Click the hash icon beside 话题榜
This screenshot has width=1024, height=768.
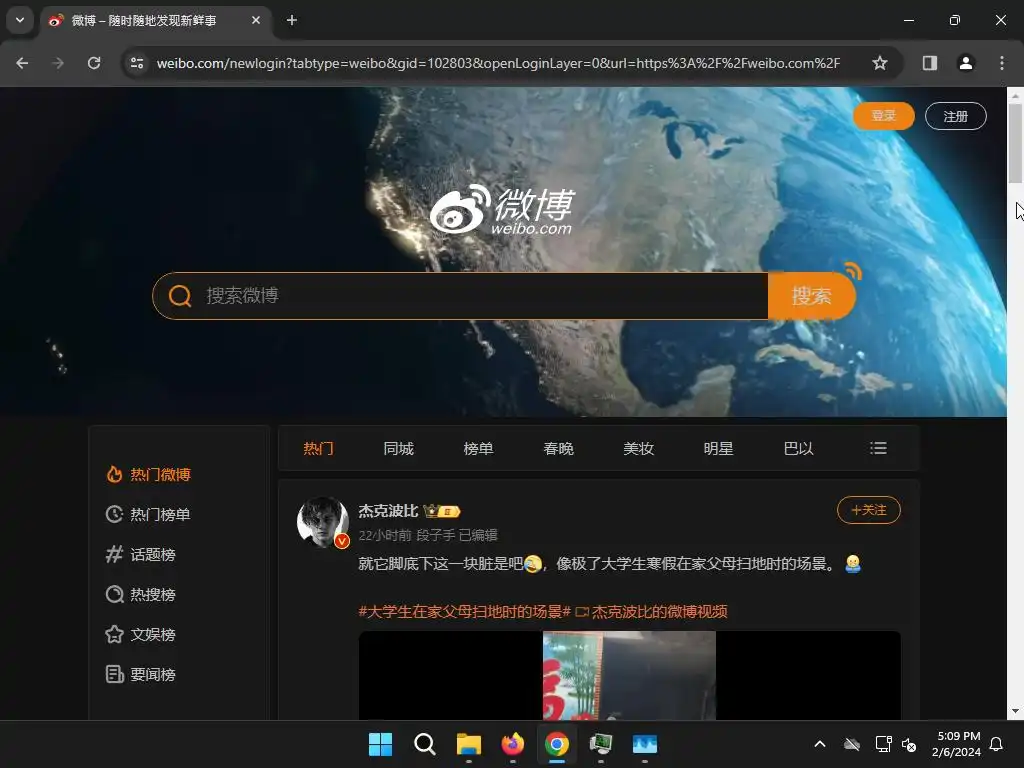[x=114, y=554]
